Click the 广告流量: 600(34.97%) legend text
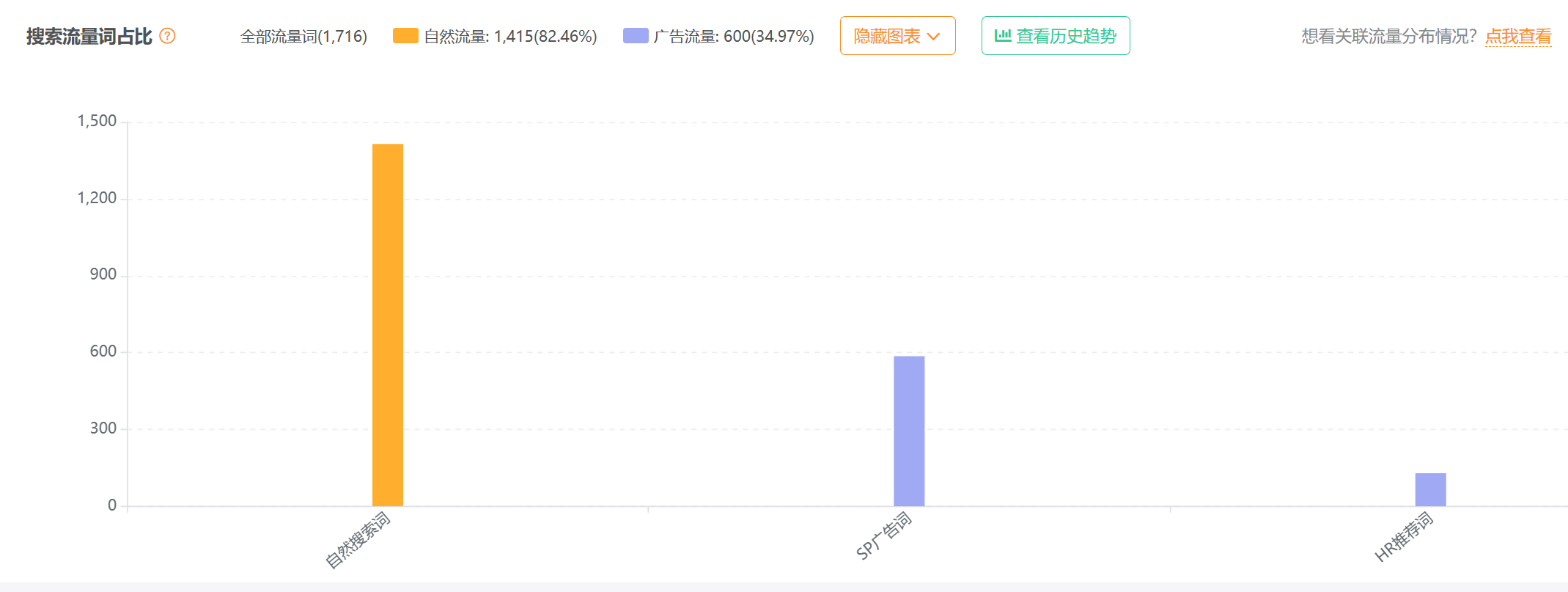1568x592 pixels. 734,36
